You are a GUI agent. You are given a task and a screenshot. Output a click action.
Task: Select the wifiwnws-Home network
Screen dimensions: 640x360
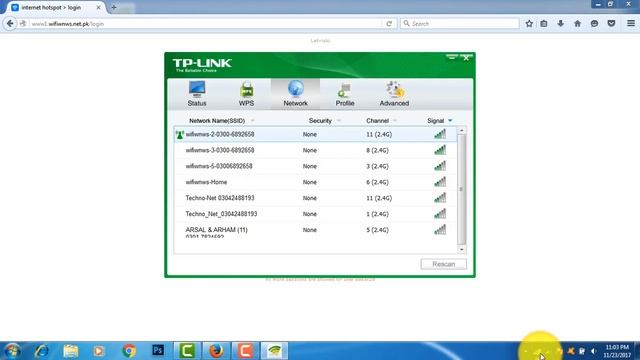(x=315, y=182)
